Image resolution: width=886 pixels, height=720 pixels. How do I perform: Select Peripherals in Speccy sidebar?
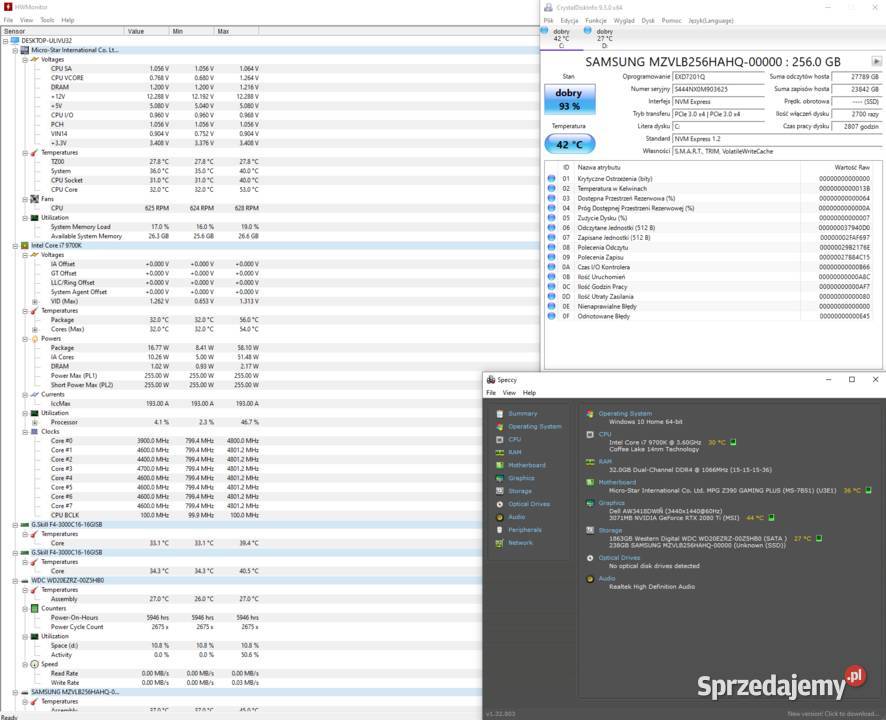click(x=525, y=530)
